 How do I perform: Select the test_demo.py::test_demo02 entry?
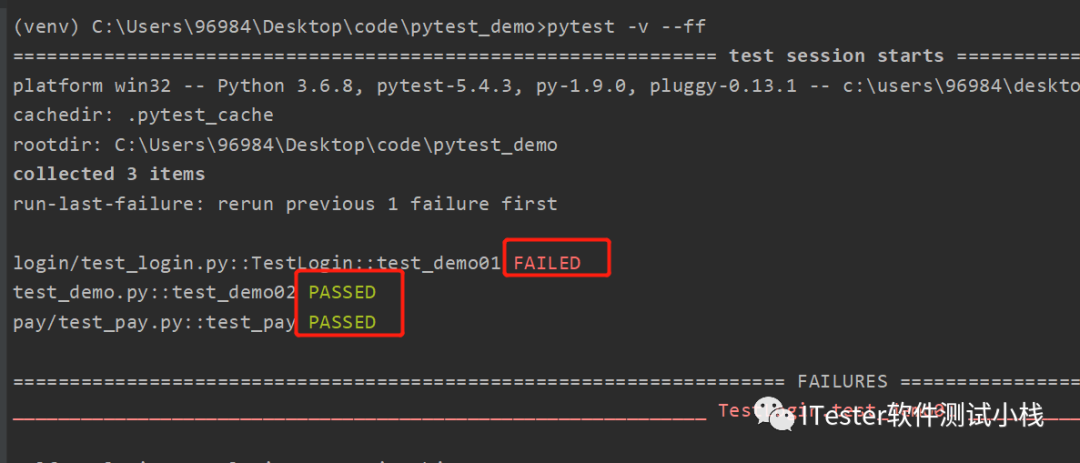click(x=154, y=292)
